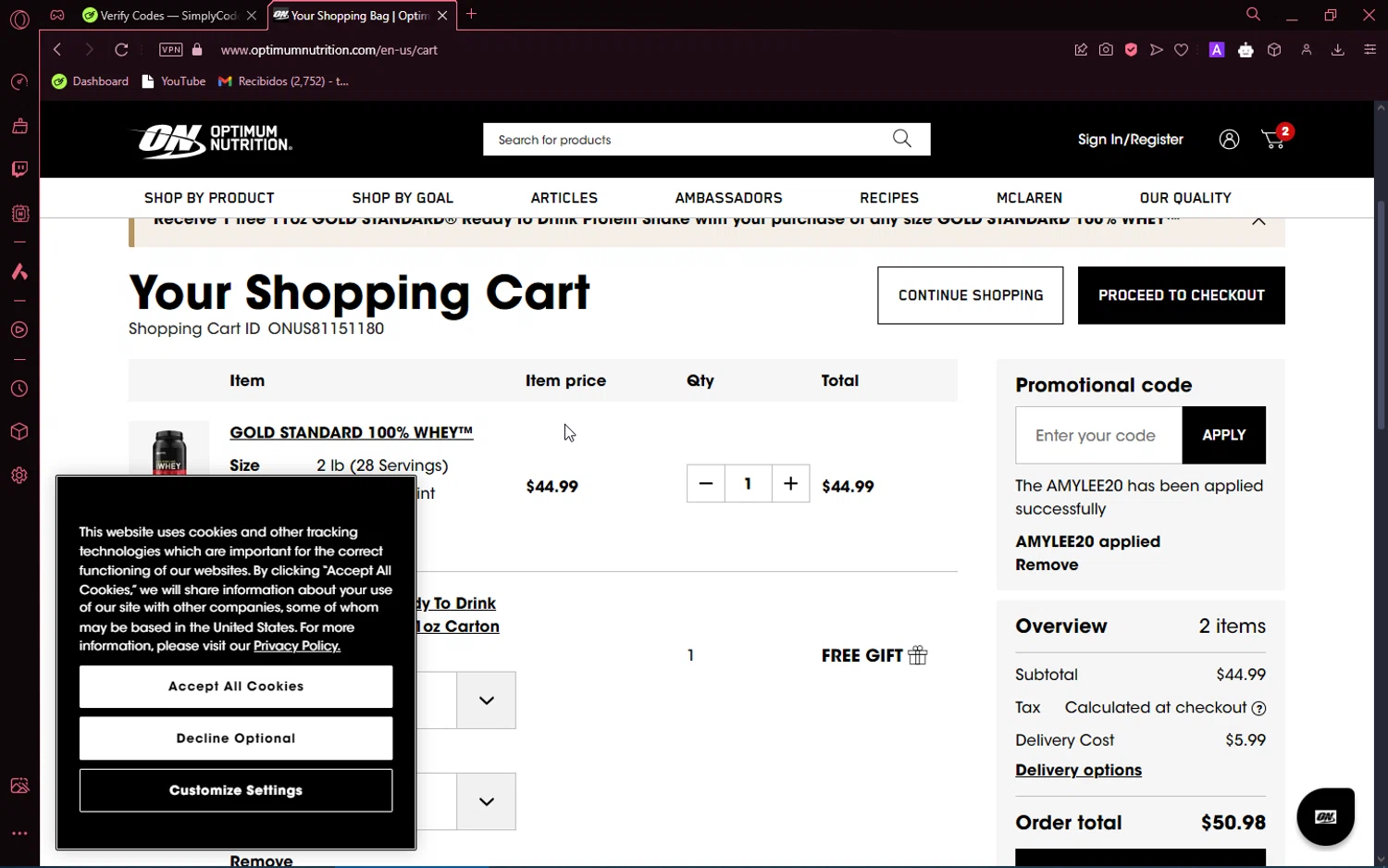Image resolution: width=1388 pixels, height=868 pixels.
Task: Click the CONTINUE SHOPPING button
Action: (x=971, y=295)
